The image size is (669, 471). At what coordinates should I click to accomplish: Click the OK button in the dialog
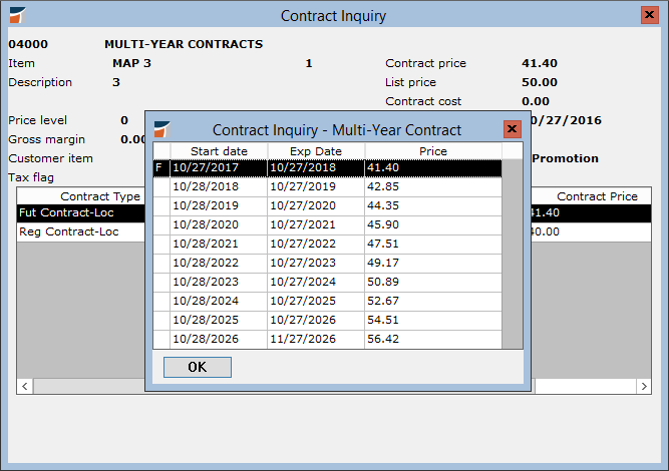click(x=197, y=367)
